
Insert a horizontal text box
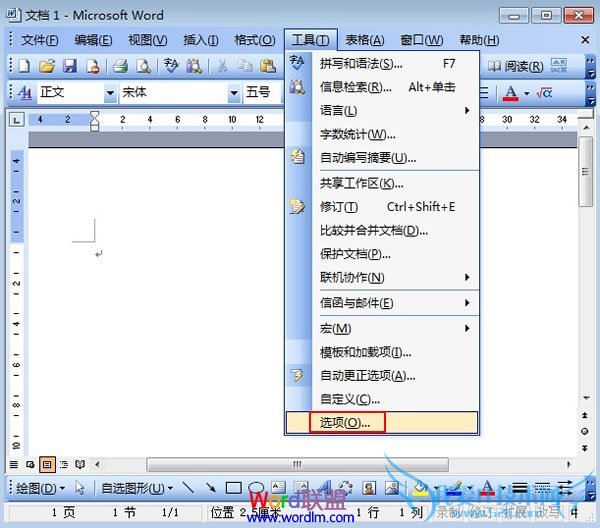[278, 487]
